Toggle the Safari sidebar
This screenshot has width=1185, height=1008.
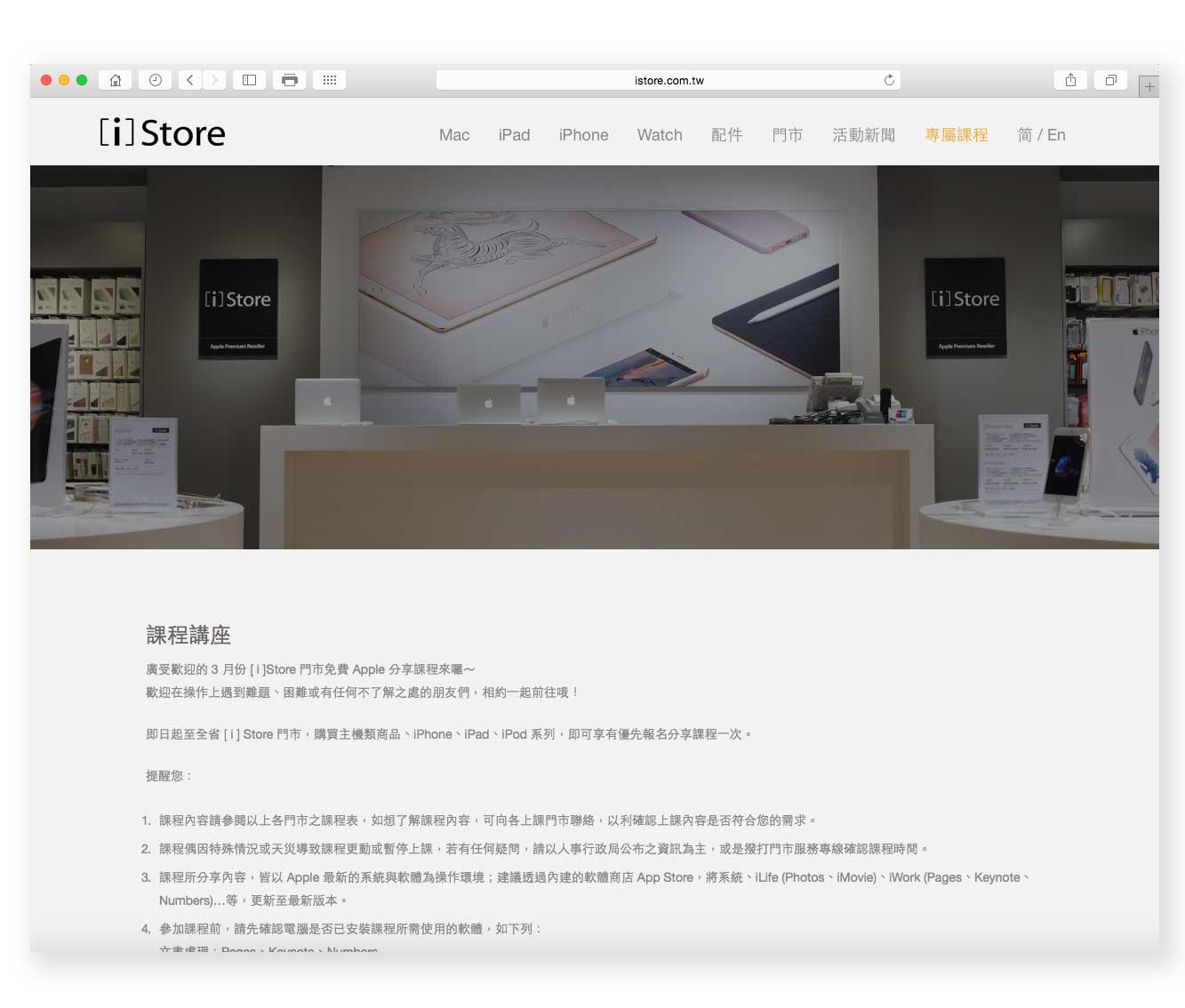click(x=250, y=80)
